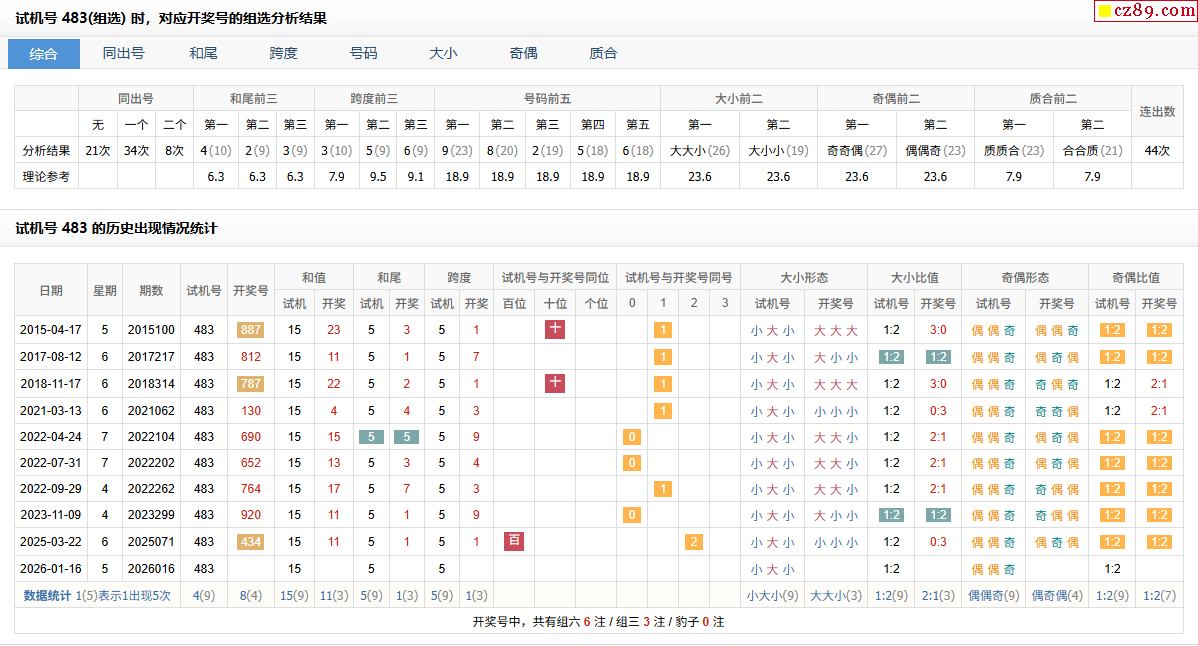Click the highlighted 434 winning number badge
1198x646 pixels.
click(250, 542)
